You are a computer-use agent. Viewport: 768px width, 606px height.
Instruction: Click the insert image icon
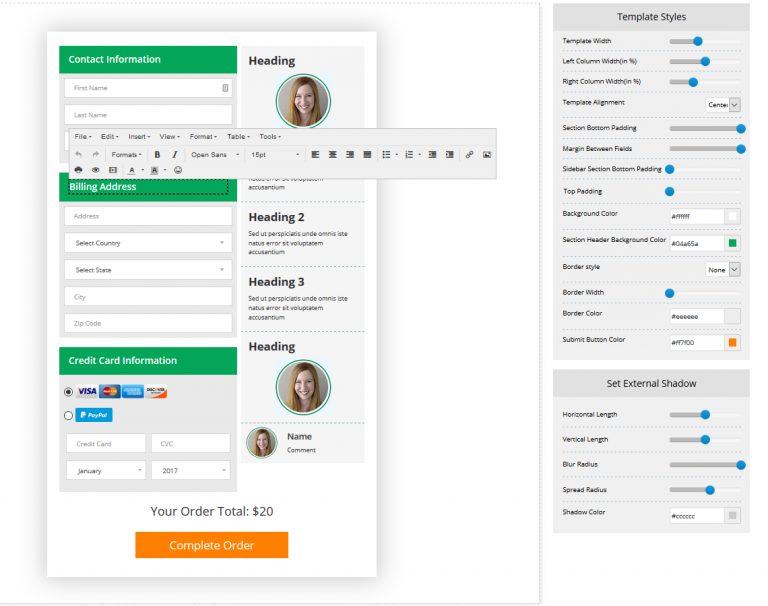(x=487, y=155)
